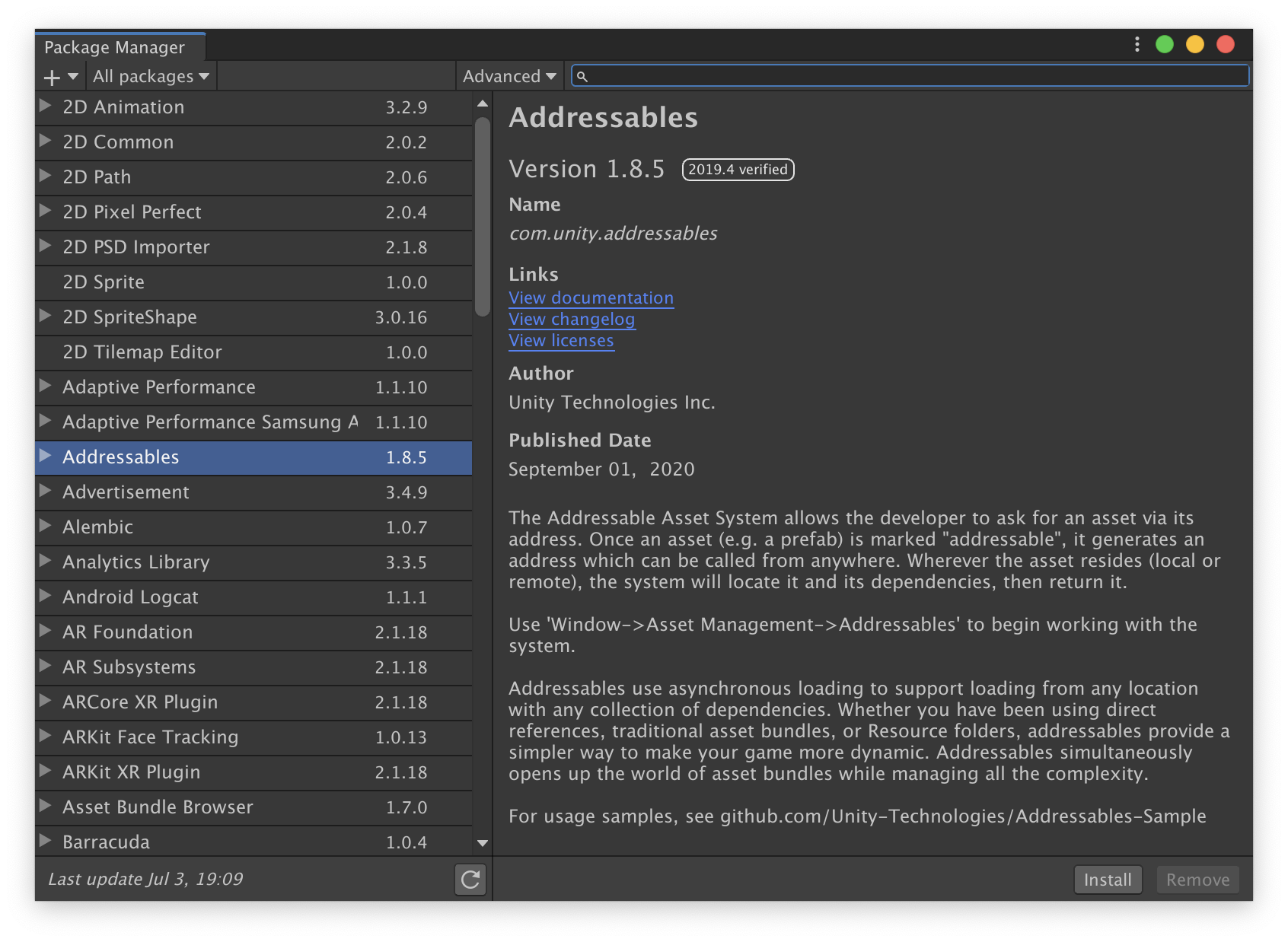This screenshot has width=1288, height=942.
Task: Click the Remove button
Action: pos(1197,880)
